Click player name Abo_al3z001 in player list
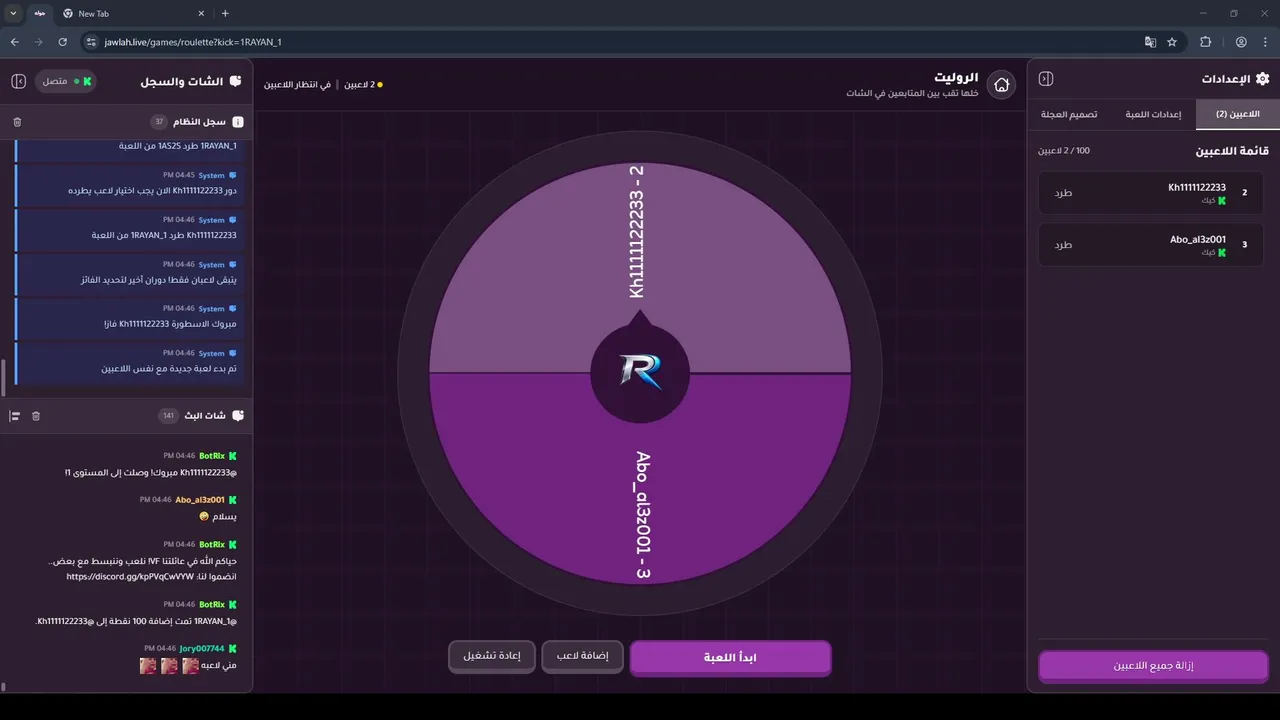Screen dimensions: 1280x720 1198,240
